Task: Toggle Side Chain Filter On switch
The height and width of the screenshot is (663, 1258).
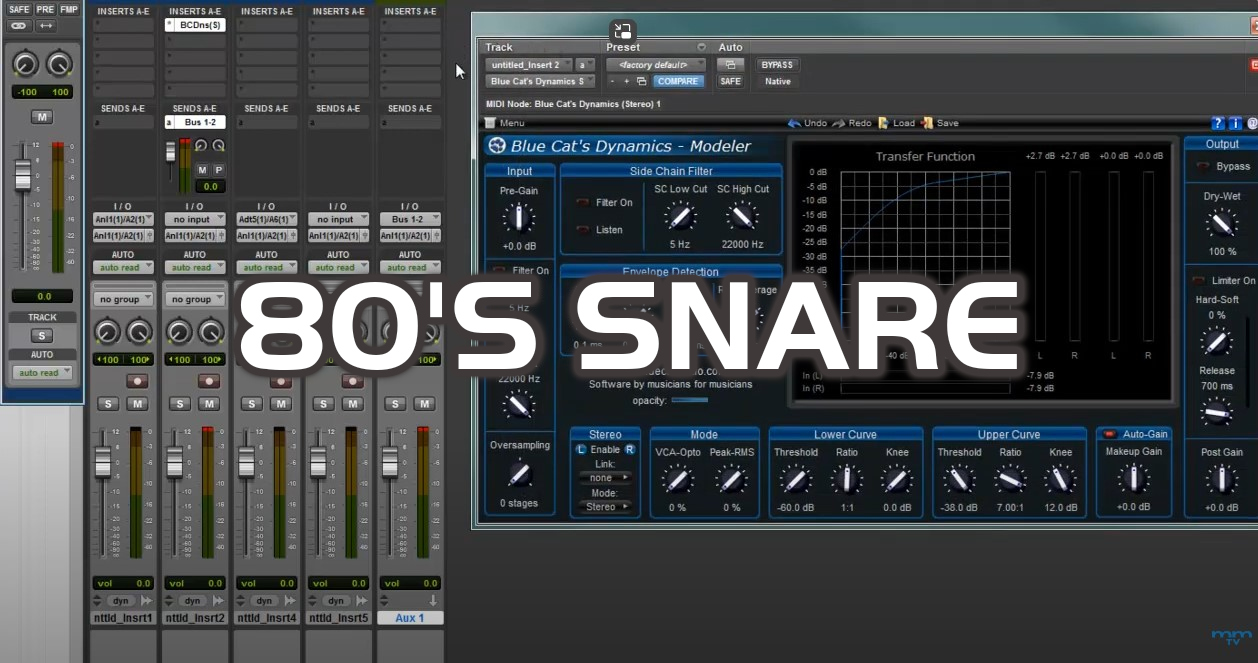Action: (x=582, y=203)
